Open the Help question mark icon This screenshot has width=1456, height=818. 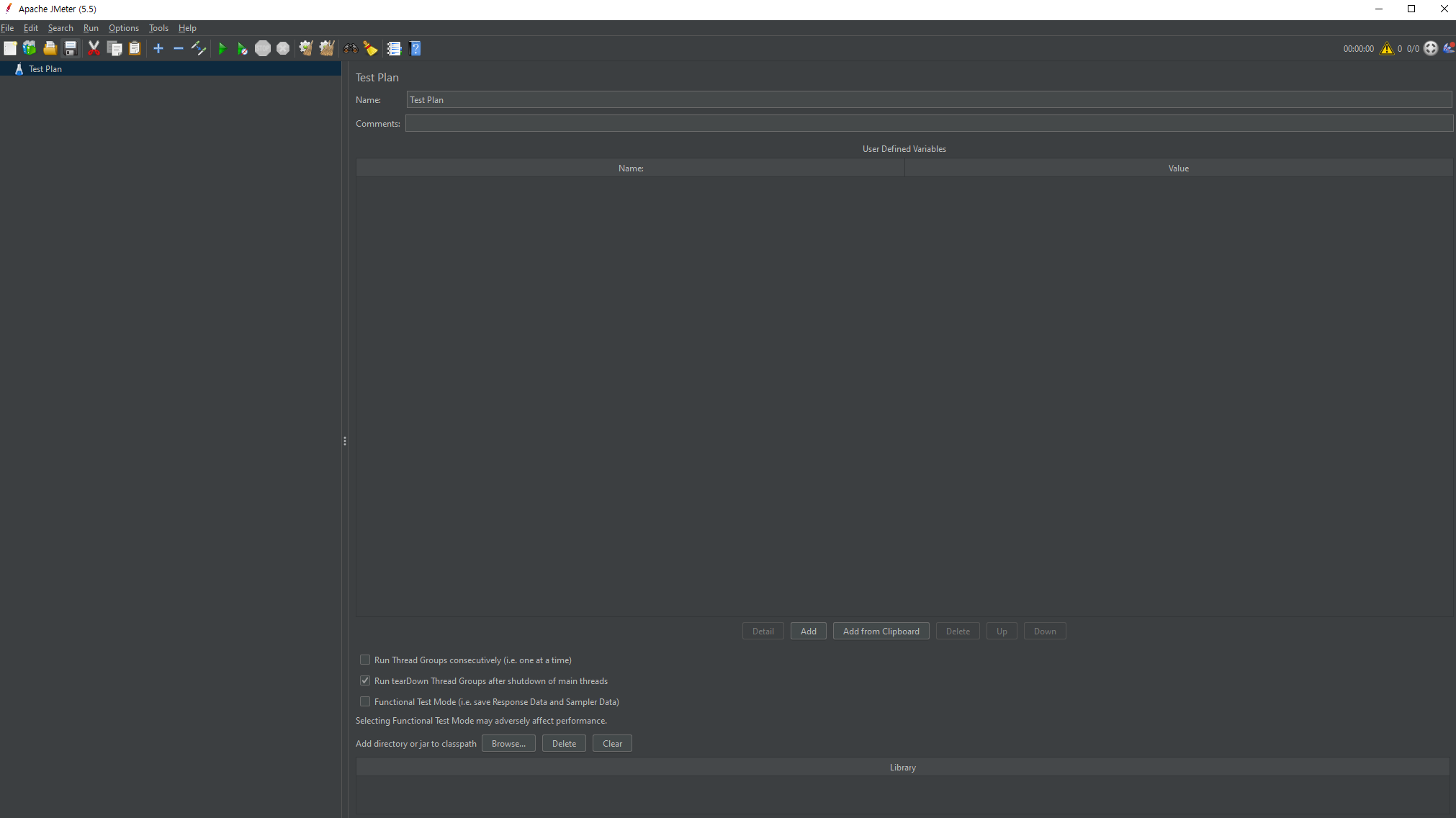[x=415, y=48]
